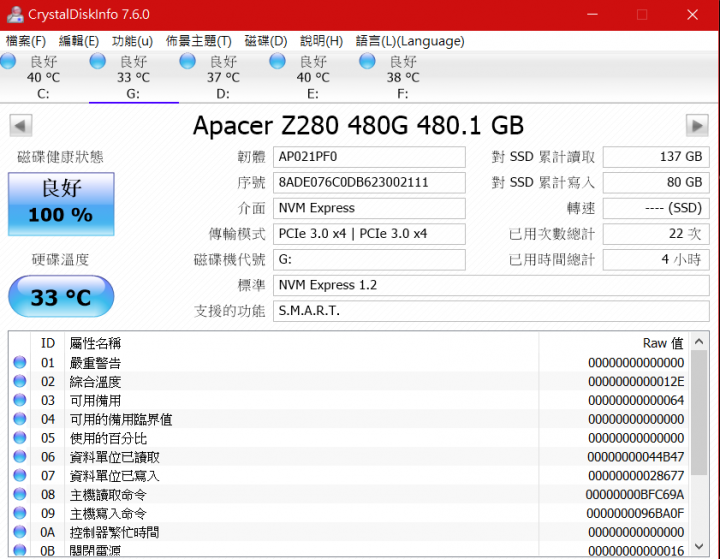Select the F: drive status orb
The image size is (720, 559).
pyautogui.click(x=368, y=62)
